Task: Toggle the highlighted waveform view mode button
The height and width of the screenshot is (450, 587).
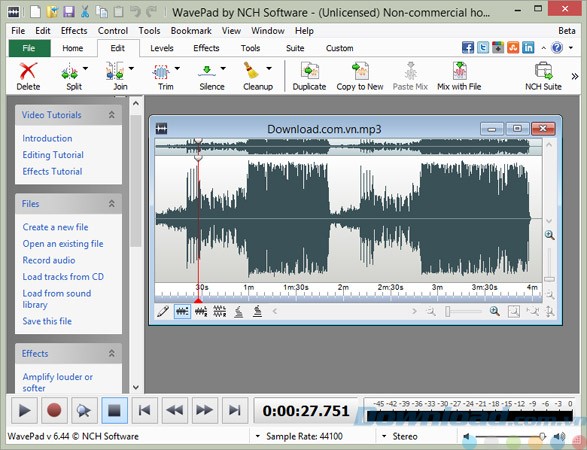Action: pos(182,311)
